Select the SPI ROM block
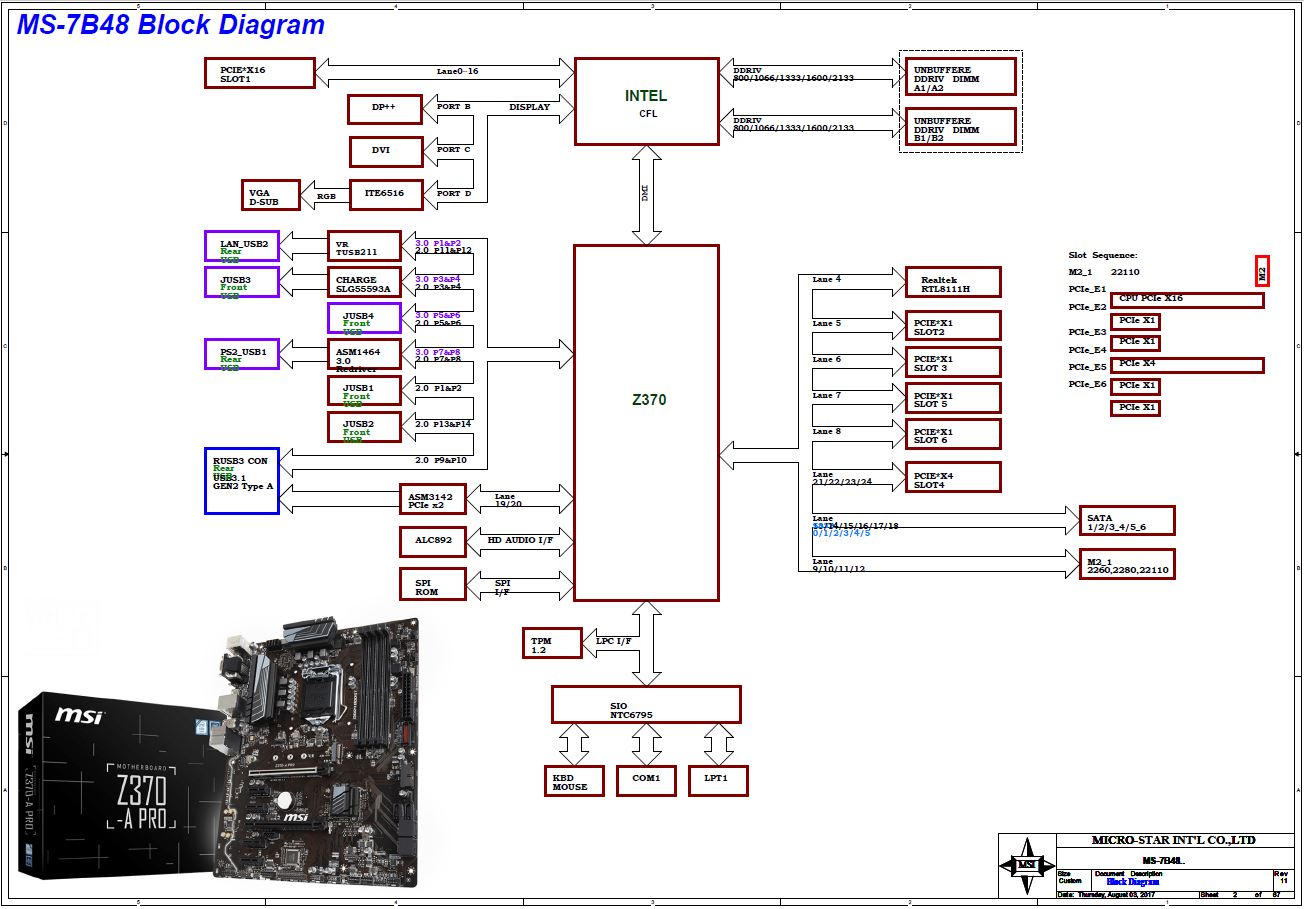The height and width of the screenshot is (909, 1304). [432, 584]
